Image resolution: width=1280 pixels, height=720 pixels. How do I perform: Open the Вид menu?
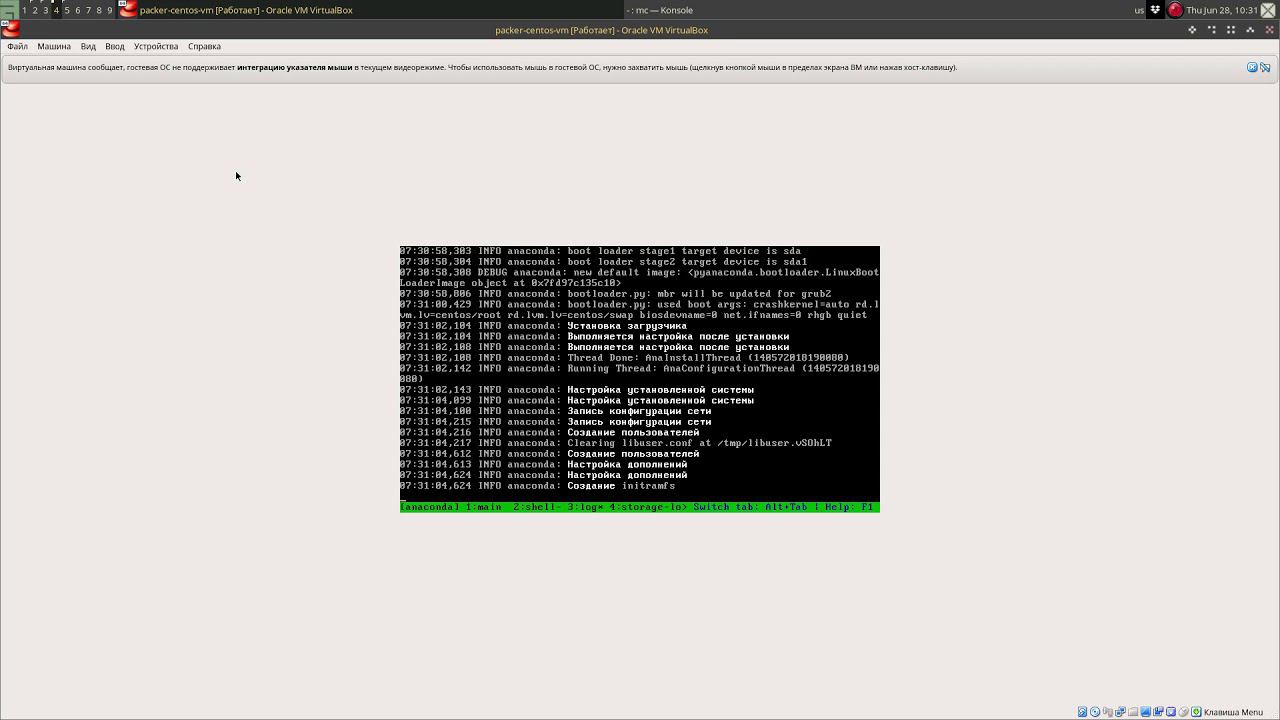point(88,46)
